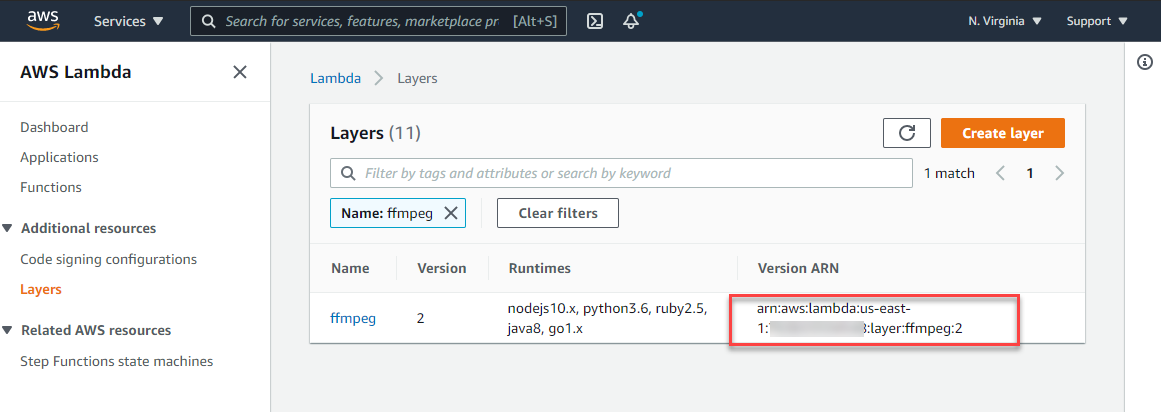The height and width of the screenshot is (412, 1161).
Task: Click the Layers breadcrumb text
Action: pyautogui.click(x=418, y=78)
